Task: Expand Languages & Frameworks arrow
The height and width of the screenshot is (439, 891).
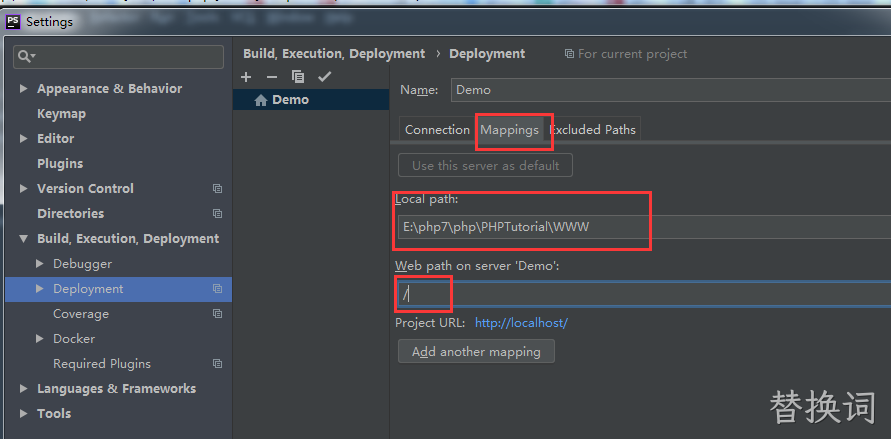Action: click(x=23, y=388)
